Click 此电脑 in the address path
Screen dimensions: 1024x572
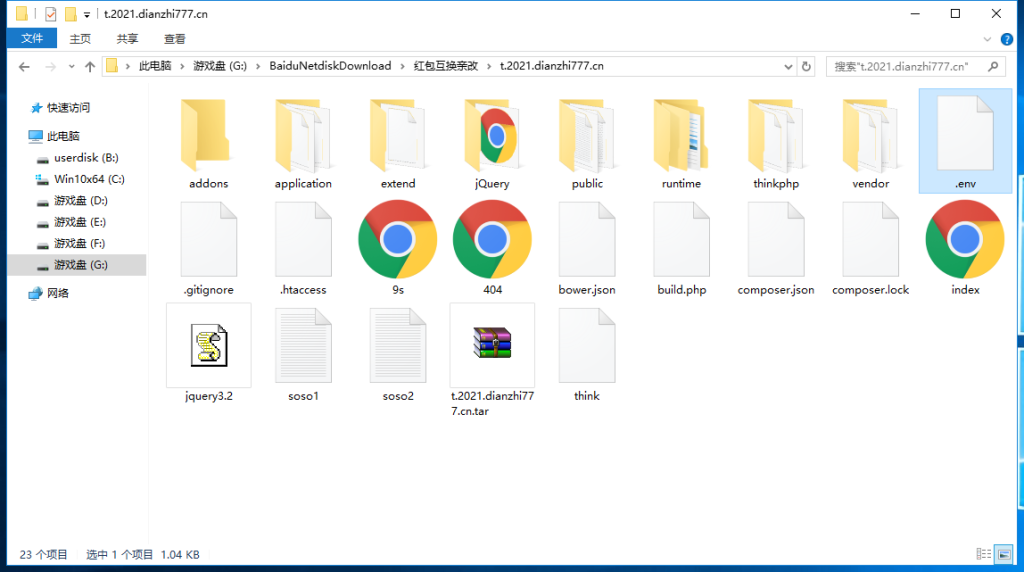(x=155, y=66)
